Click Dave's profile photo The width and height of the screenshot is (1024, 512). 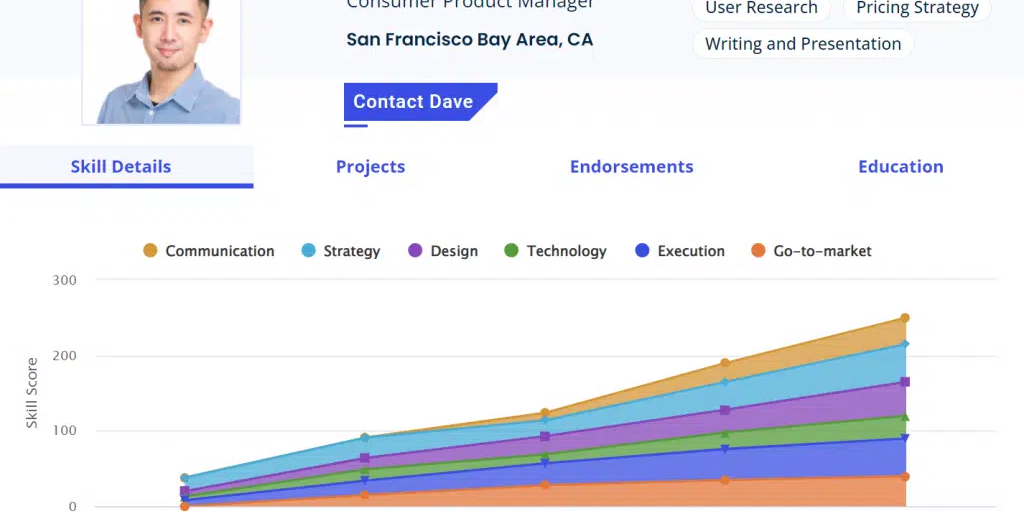point(161,60)
